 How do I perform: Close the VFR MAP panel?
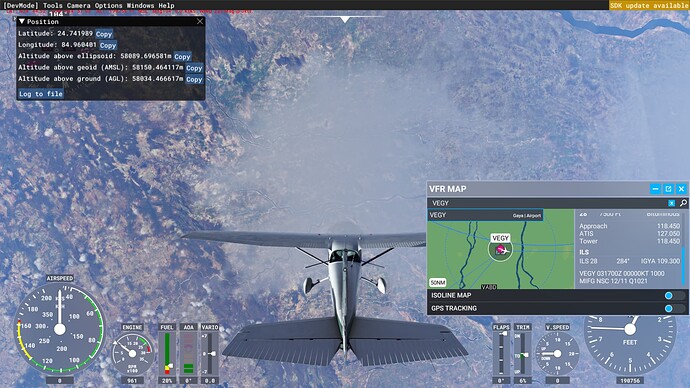(681, 189)
